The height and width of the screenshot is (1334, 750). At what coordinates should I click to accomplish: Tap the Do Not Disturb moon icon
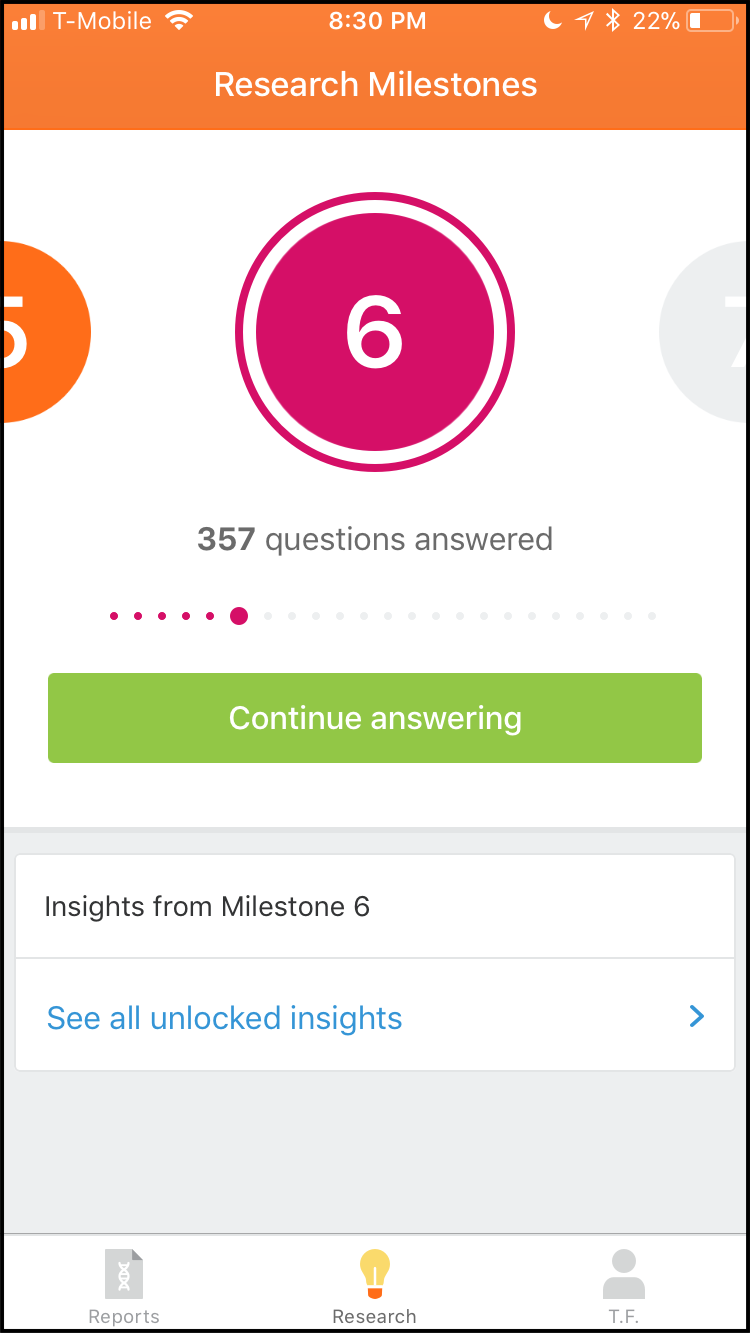coord(553,21)
